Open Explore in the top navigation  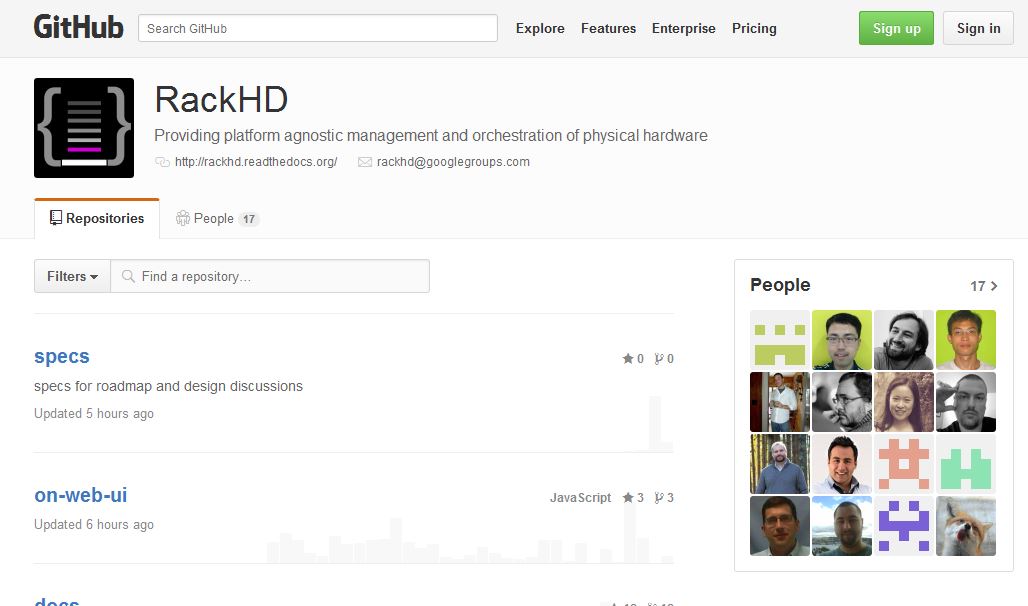(540, 28)
